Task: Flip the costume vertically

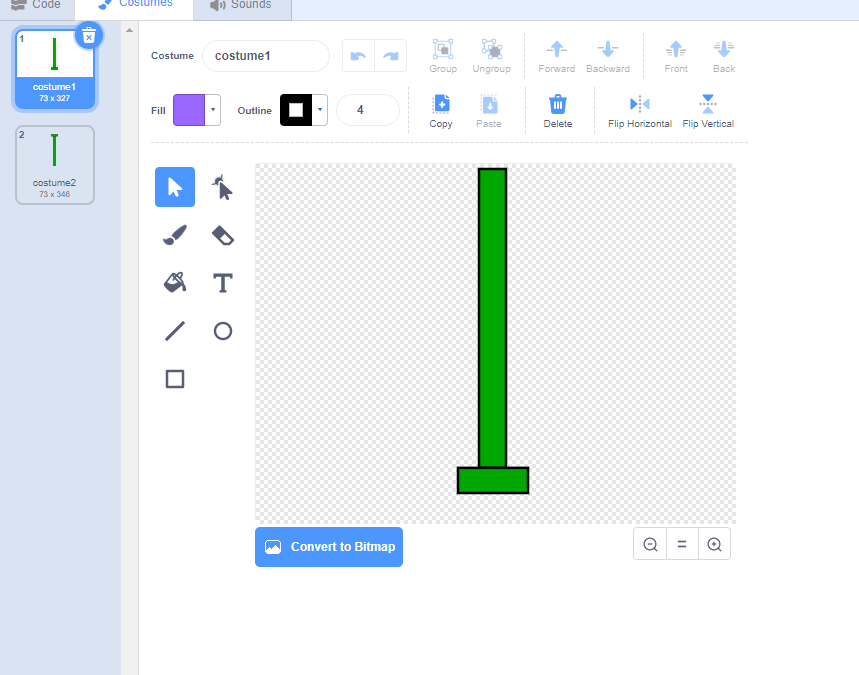Action: coord(708,111)
